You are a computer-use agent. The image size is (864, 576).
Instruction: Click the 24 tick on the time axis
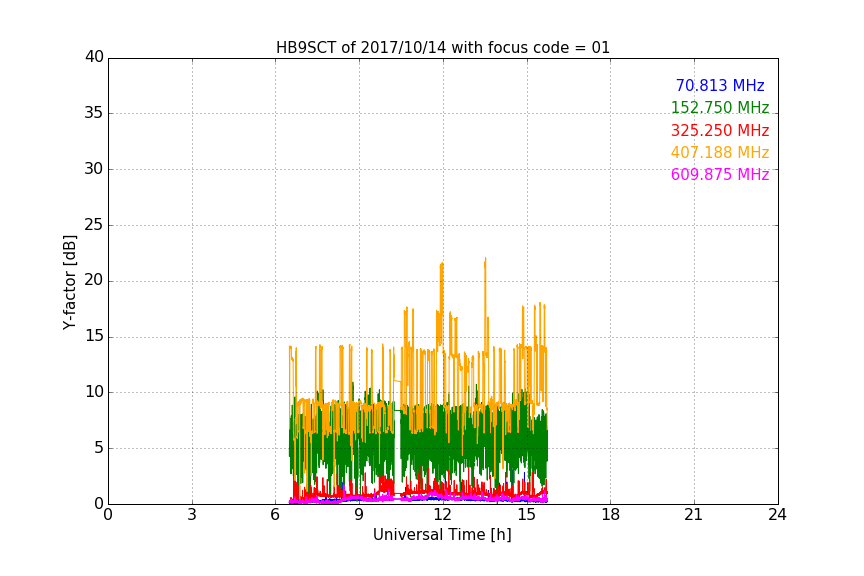click(x=777, y=515)
